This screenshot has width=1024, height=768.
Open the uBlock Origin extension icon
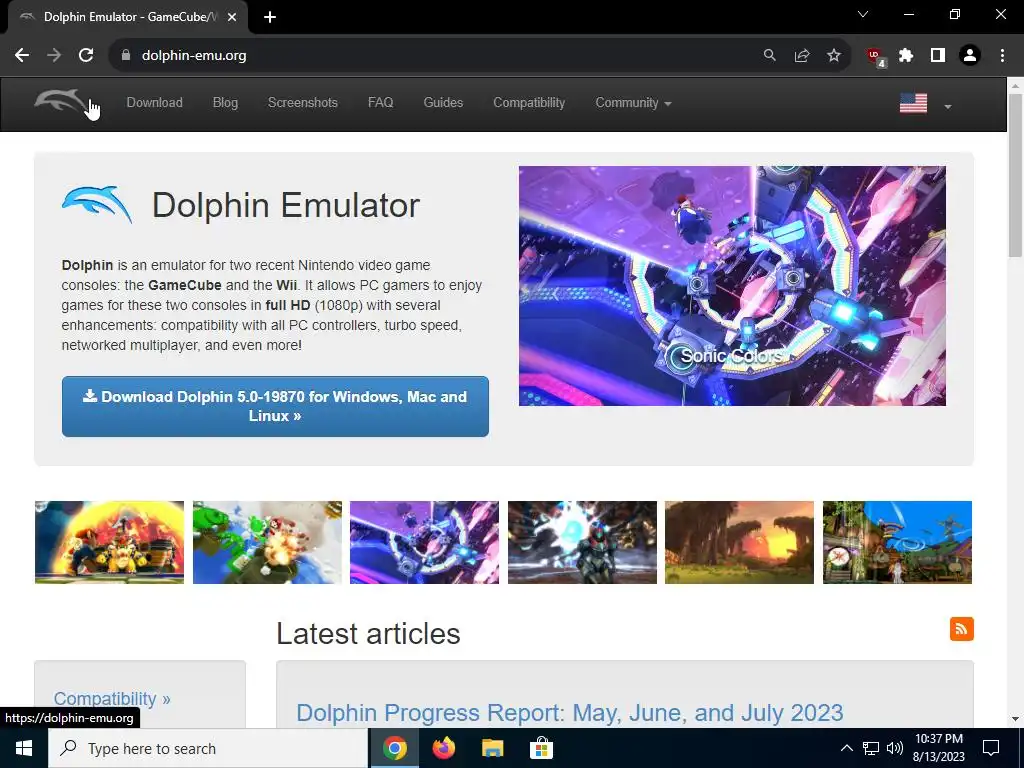tap(875, 57)
